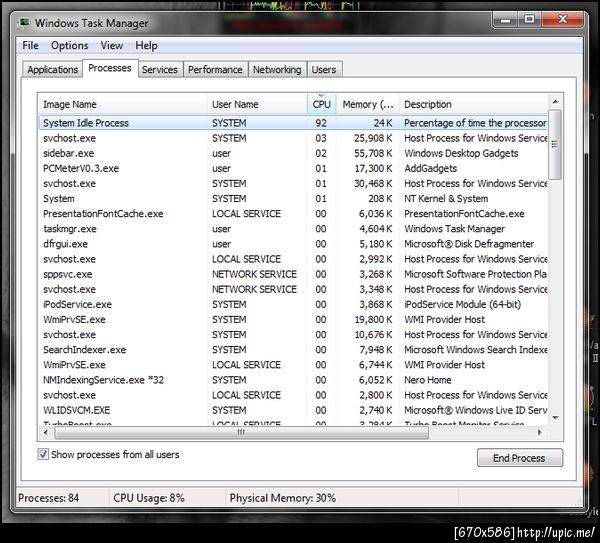Image resolution: width=600 pixels, height=543 pixels.
Task: Select the System Idle Process row
Action: pos(293,123)
